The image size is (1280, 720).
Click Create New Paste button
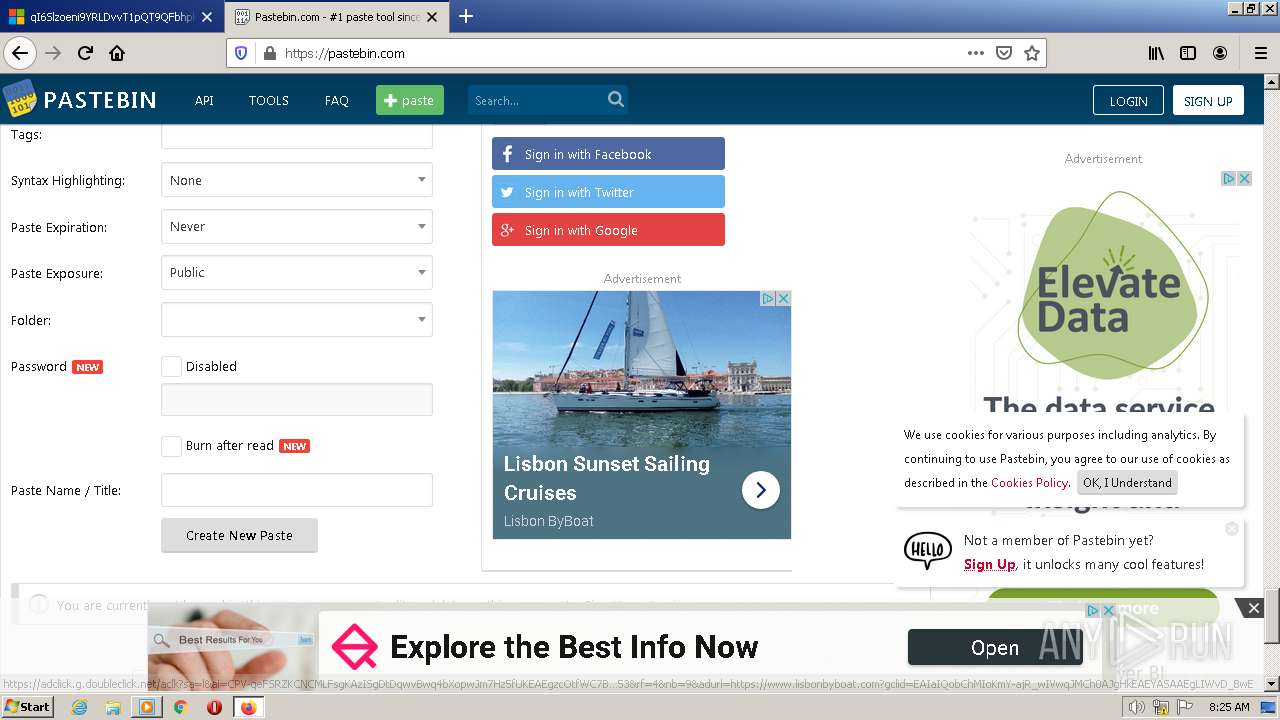pos(239,535)
